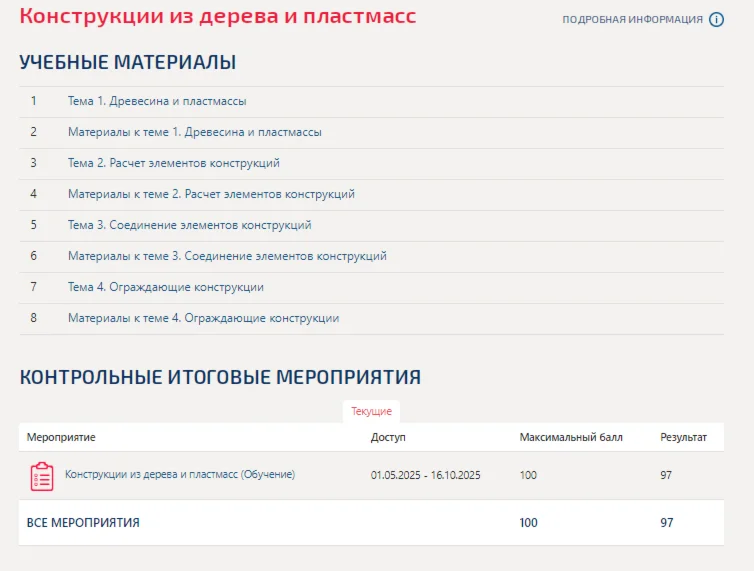Open Материалы к теме 1. Древесина и пластмассы
Image resolution: width=754 pixels, height=571 pixels.
pyautogui.click(x=195, y=132)
